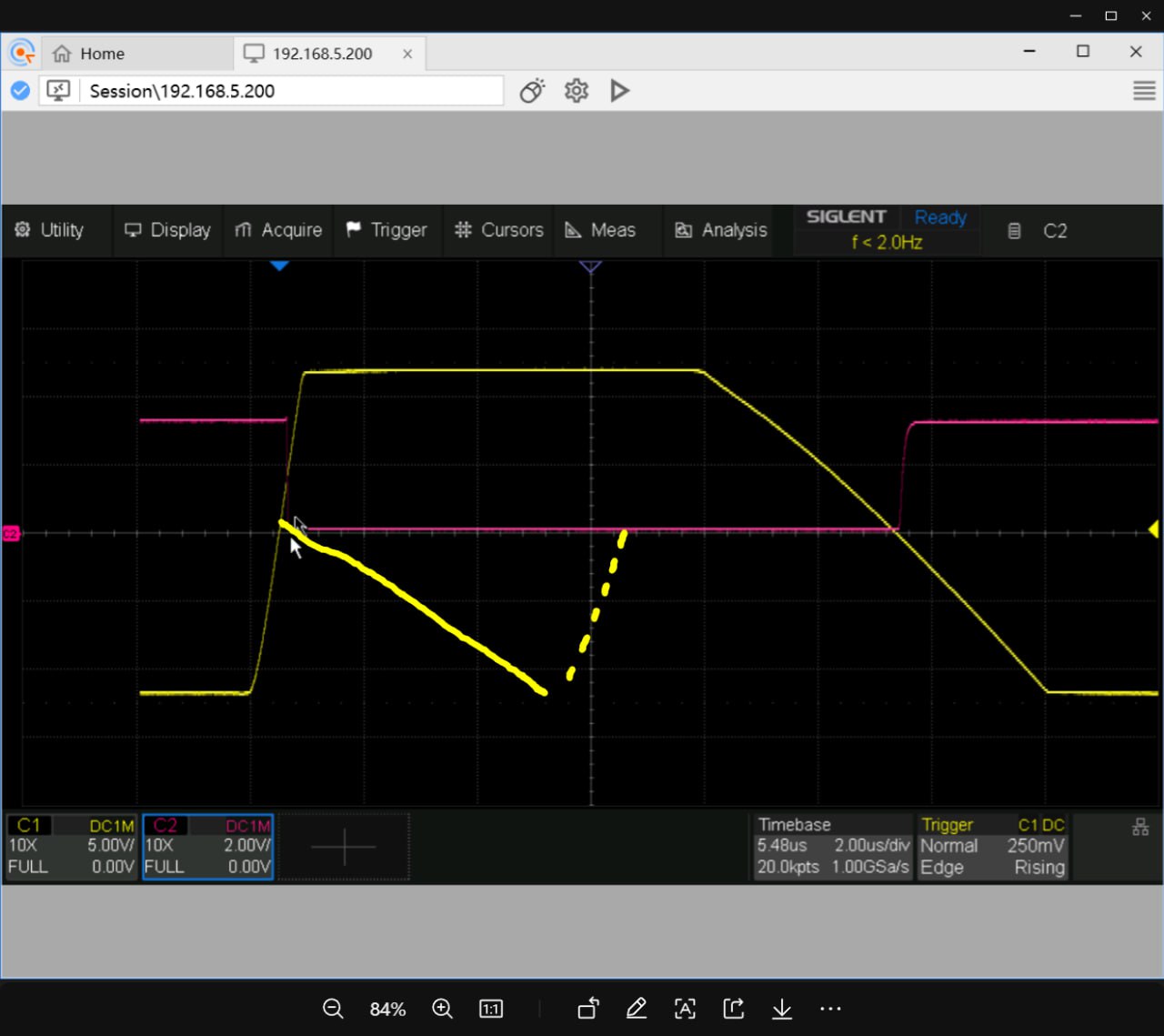Open the Cursors menu
The width and height of the screenshot is (1164, 1036).
pyautogui.click(x=499, y=230)
